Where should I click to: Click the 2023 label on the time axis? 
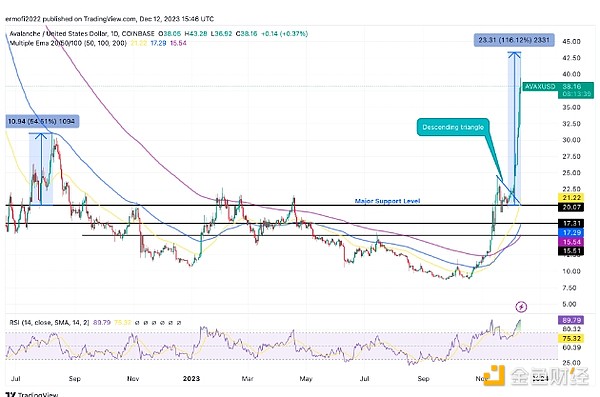(x=191, y=379)
